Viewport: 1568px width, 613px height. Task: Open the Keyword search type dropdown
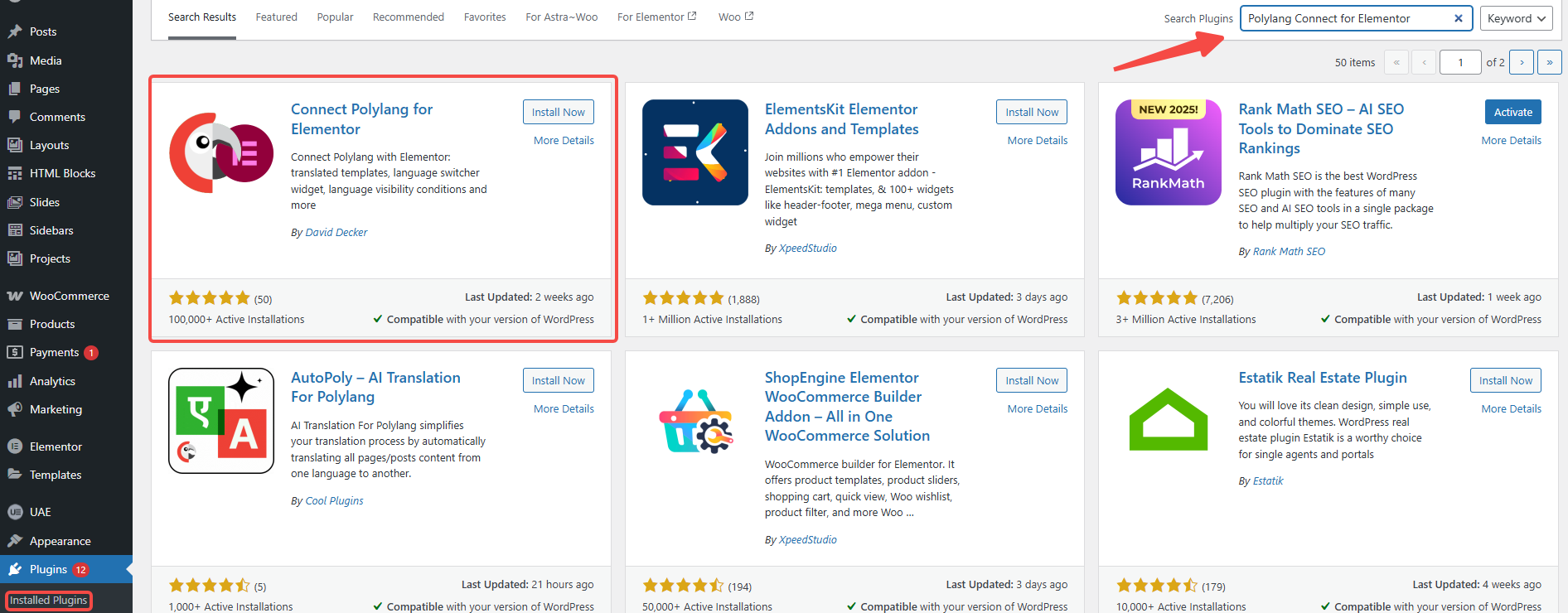coord(1517,18)
